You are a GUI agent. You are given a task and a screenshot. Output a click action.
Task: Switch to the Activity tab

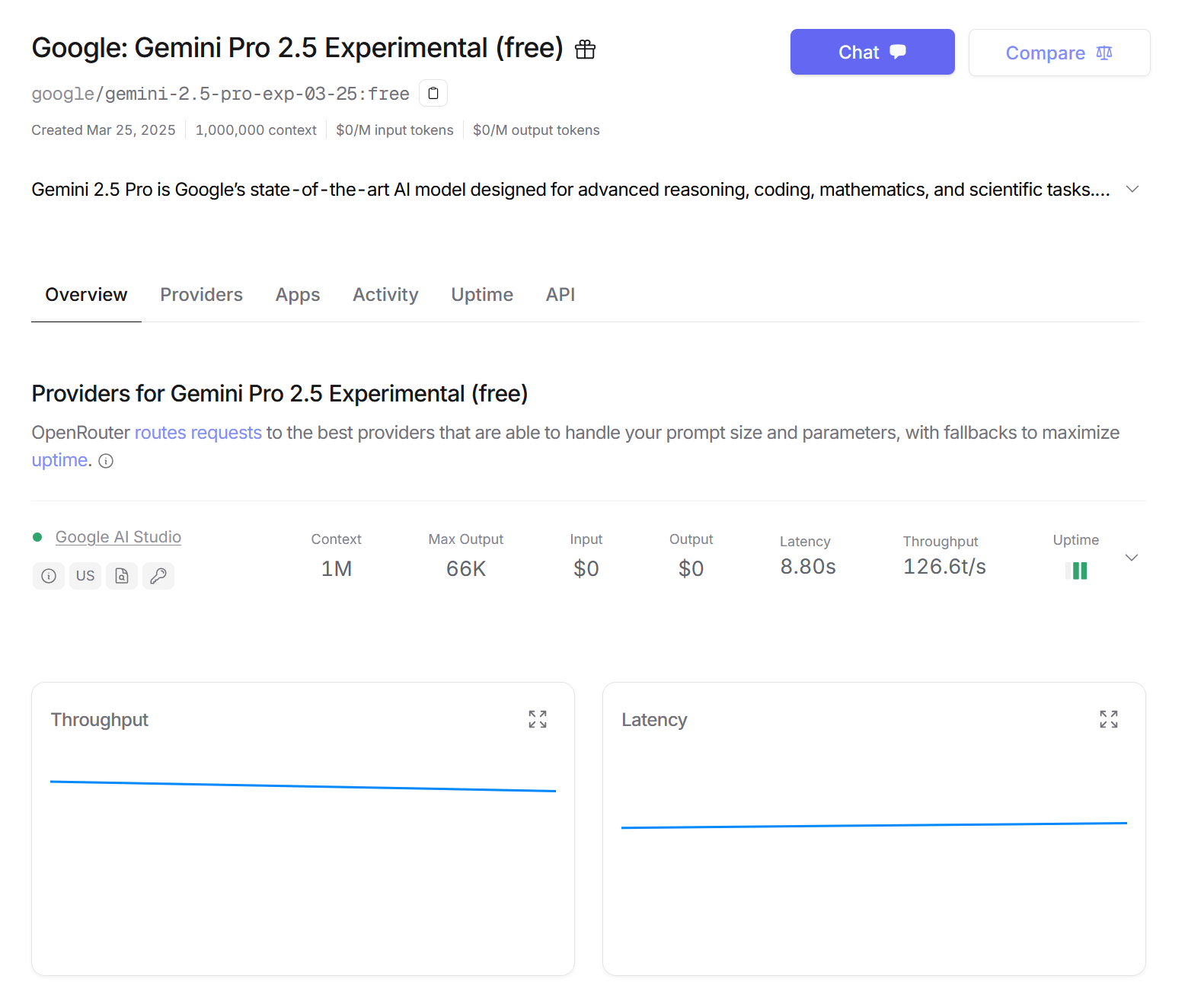pos(385,295)
